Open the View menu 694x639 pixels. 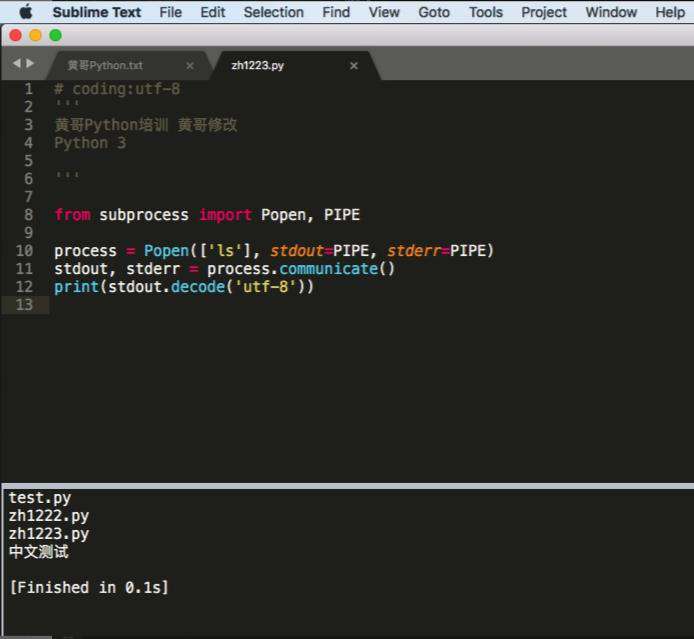384,12
